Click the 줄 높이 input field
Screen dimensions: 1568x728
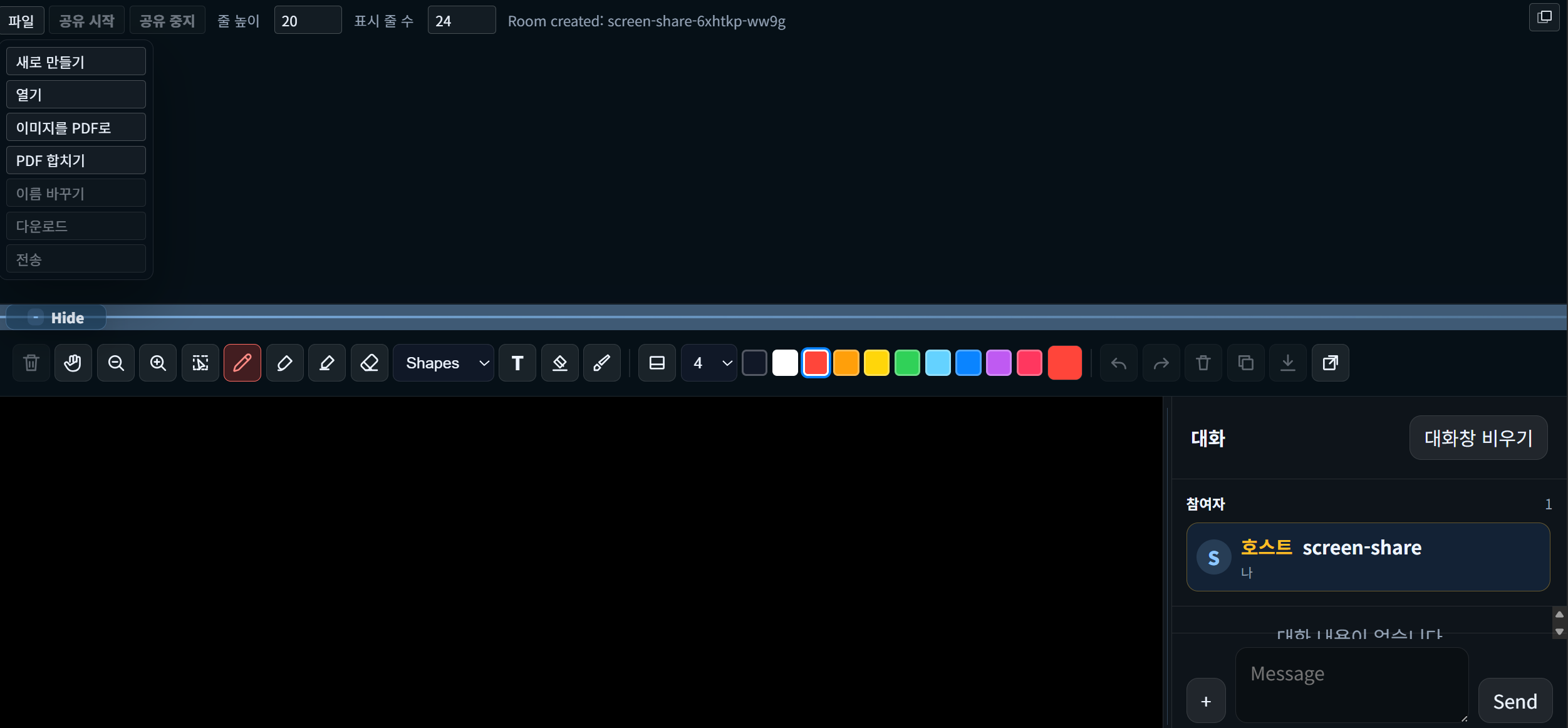coord(308,21)
